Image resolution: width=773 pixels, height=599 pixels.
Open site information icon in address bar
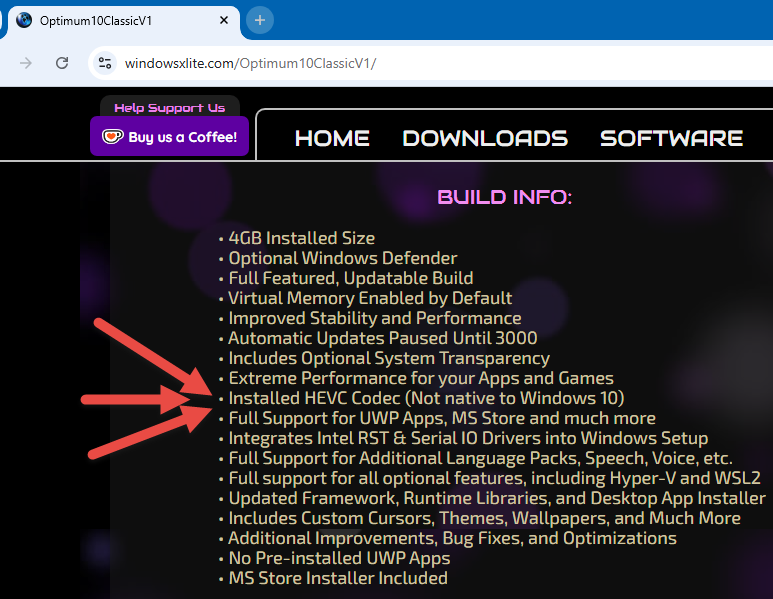(x=104, y=63)
